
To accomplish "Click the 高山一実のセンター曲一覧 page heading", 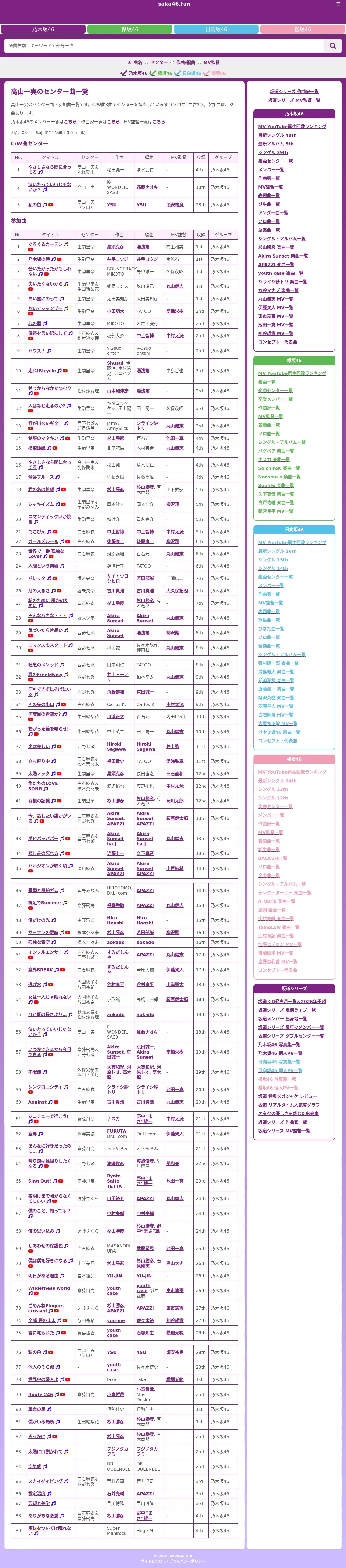I will pyautogui.click(x=49, y=92).
